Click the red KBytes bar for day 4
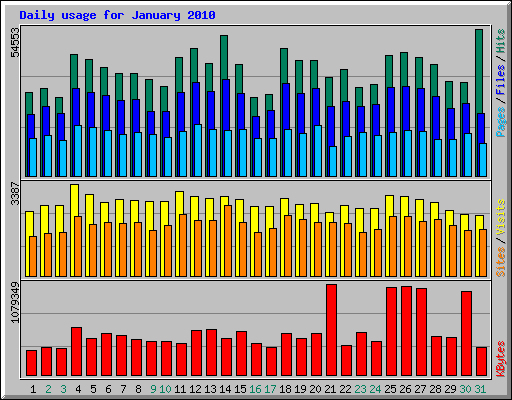This screenshot has height=400, width=512. click(x=77, y=352)
